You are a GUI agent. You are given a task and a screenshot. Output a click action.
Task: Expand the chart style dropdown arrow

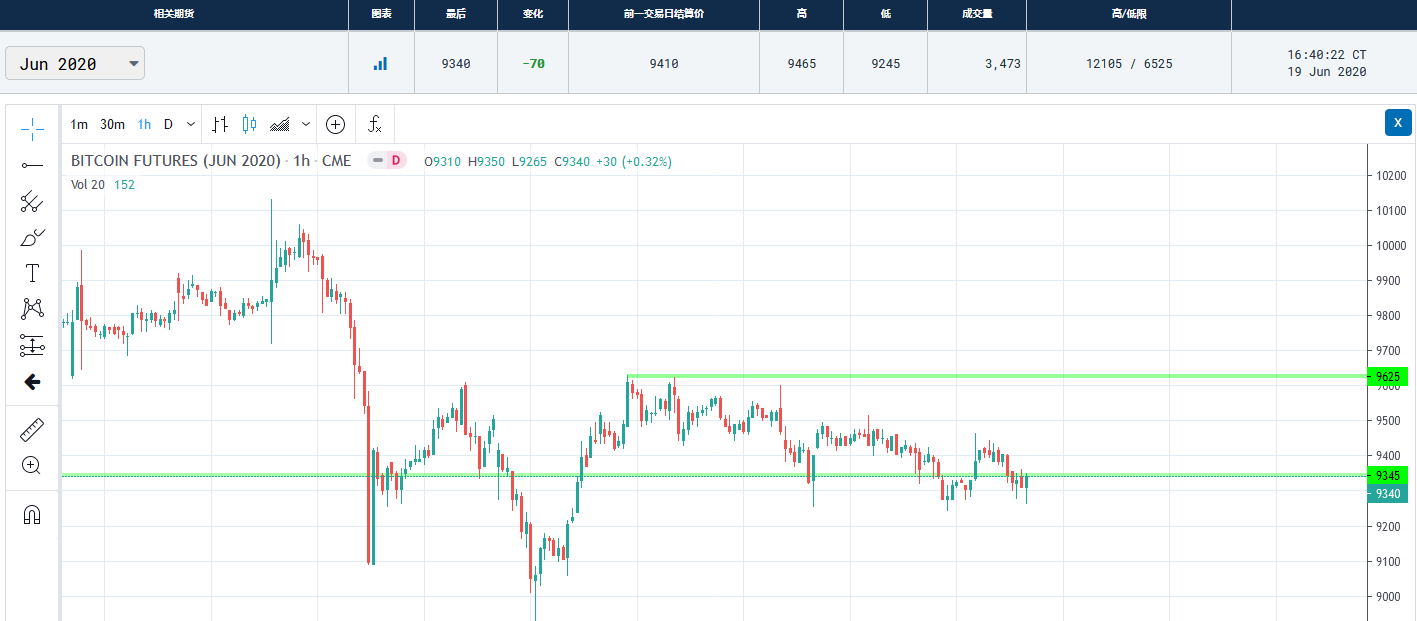pyautogui.click(x=306, y=124)
